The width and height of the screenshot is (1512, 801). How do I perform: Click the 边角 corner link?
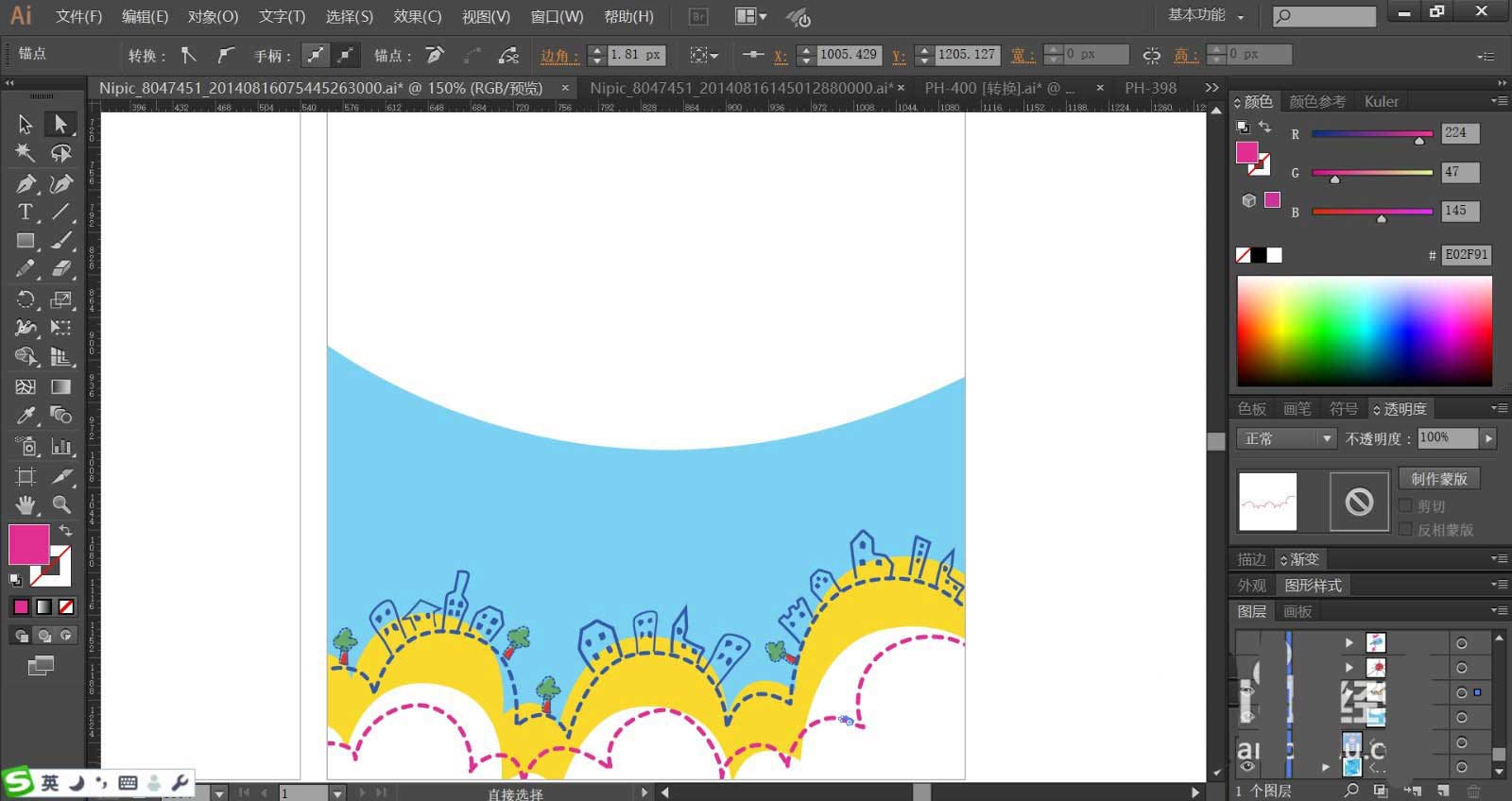559,56
